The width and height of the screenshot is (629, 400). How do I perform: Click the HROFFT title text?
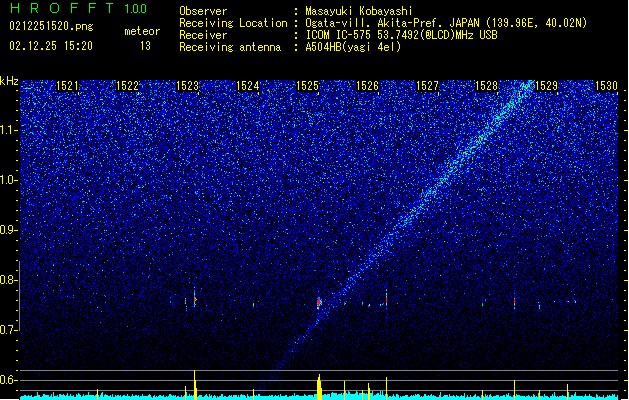(x=62, y=8)
